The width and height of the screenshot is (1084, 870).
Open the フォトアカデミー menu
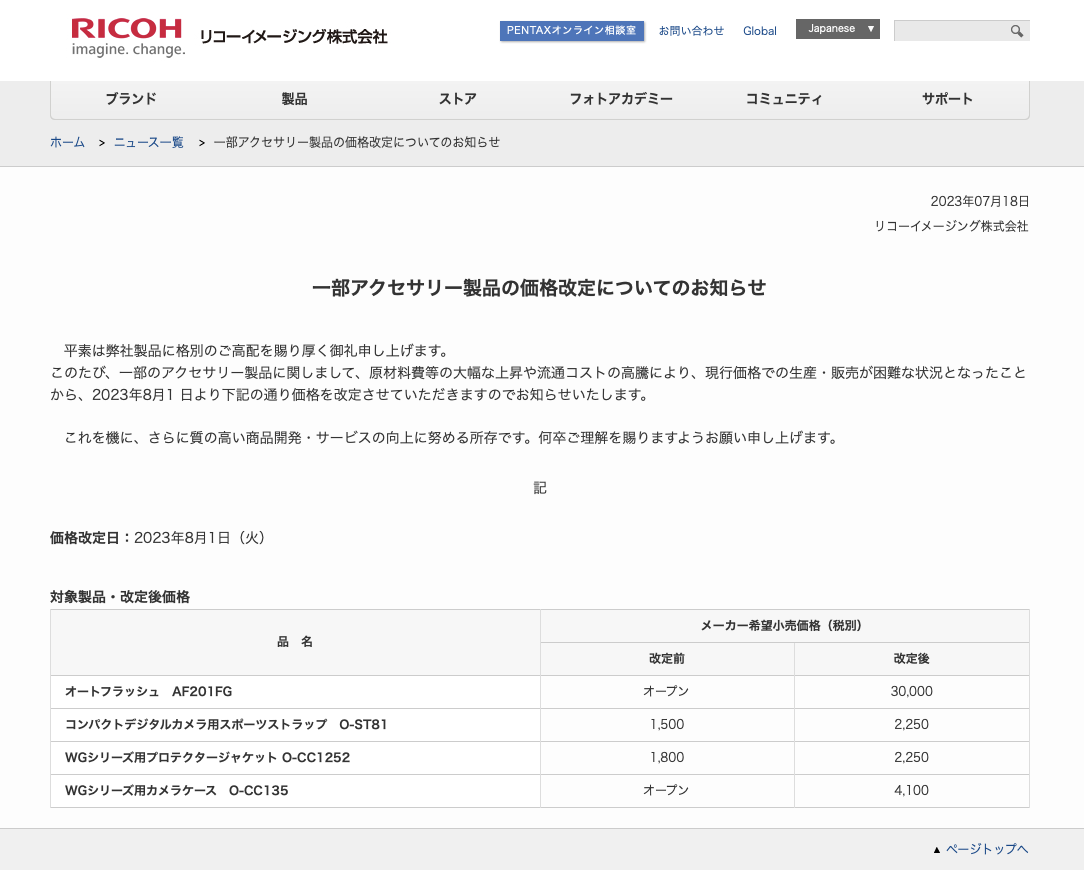[x=620, y=99]
